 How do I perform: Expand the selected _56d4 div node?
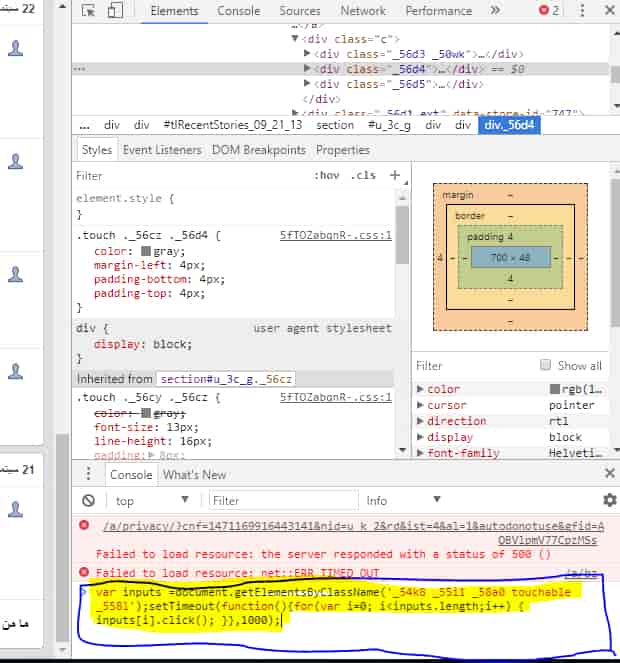point(307,68)
